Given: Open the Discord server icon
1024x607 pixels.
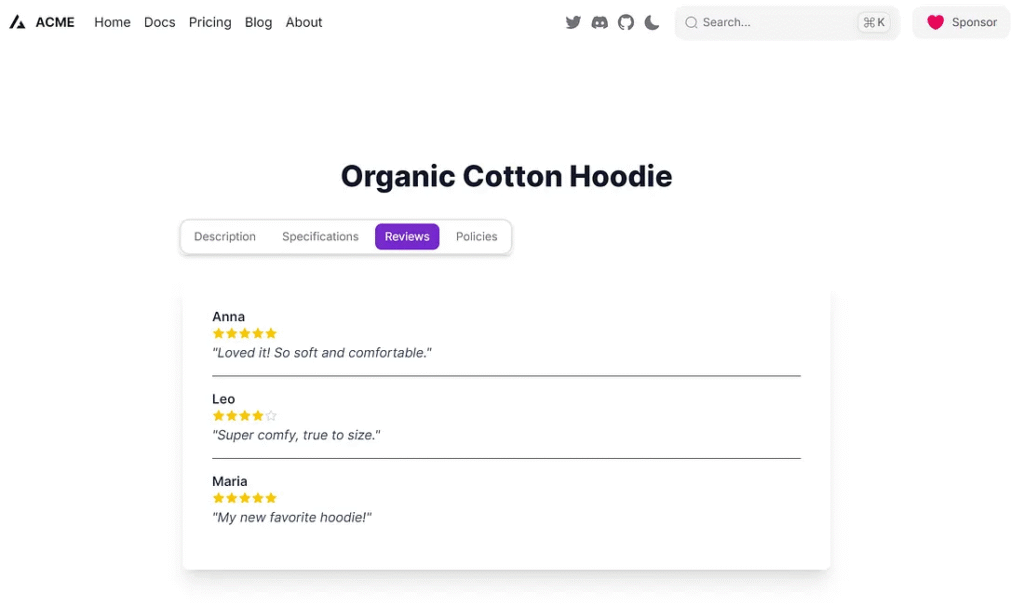Looking at the screenshot, I should pos(599,22).
